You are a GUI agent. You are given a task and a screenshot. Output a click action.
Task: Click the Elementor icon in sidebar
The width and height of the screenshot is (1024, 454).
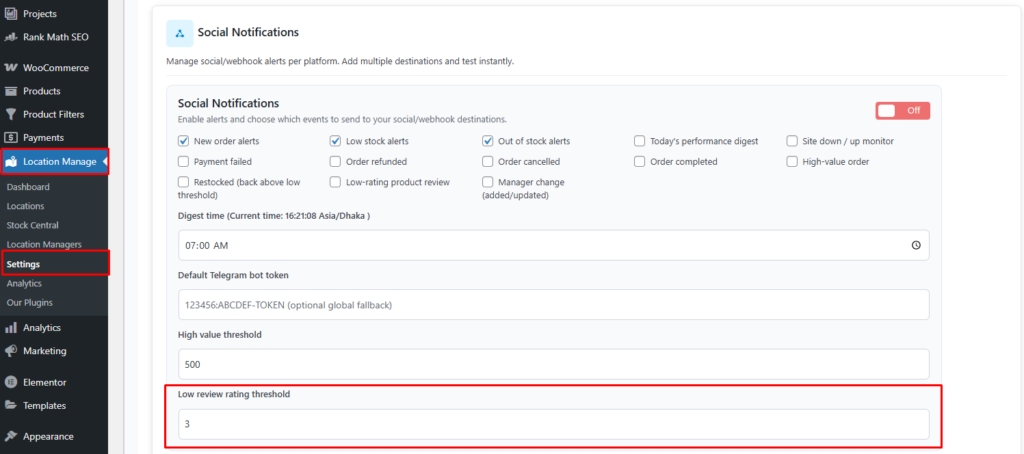coord(11,382)
